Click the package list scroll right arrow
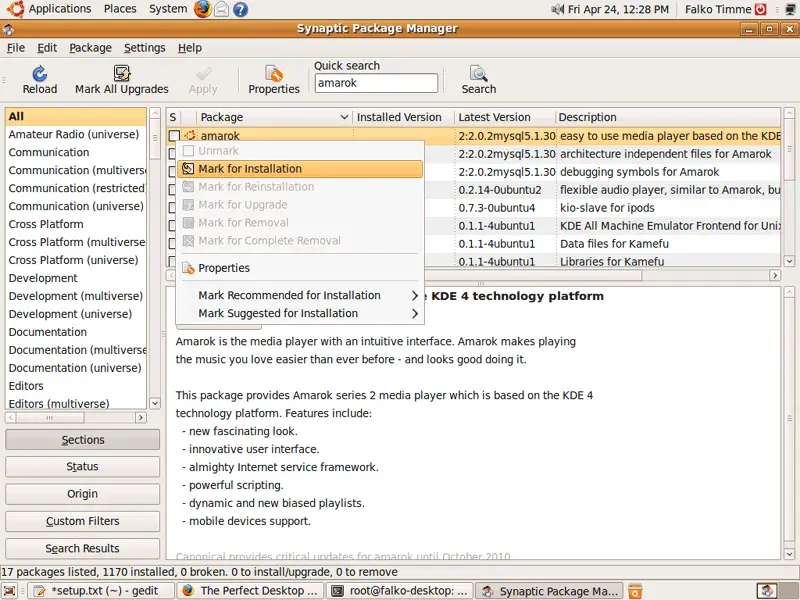This screenshot has height=600, width=800. point(774,276)
